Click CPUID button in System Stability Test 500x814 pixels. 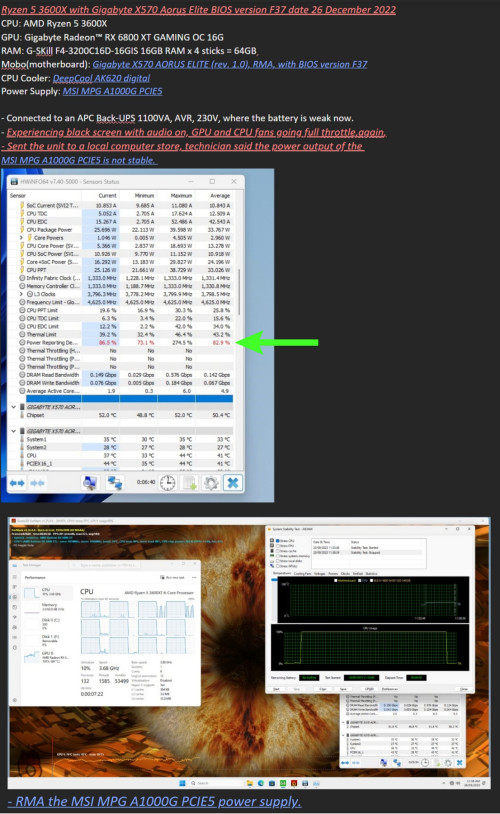pyautogui.click(x=369, y=689)
